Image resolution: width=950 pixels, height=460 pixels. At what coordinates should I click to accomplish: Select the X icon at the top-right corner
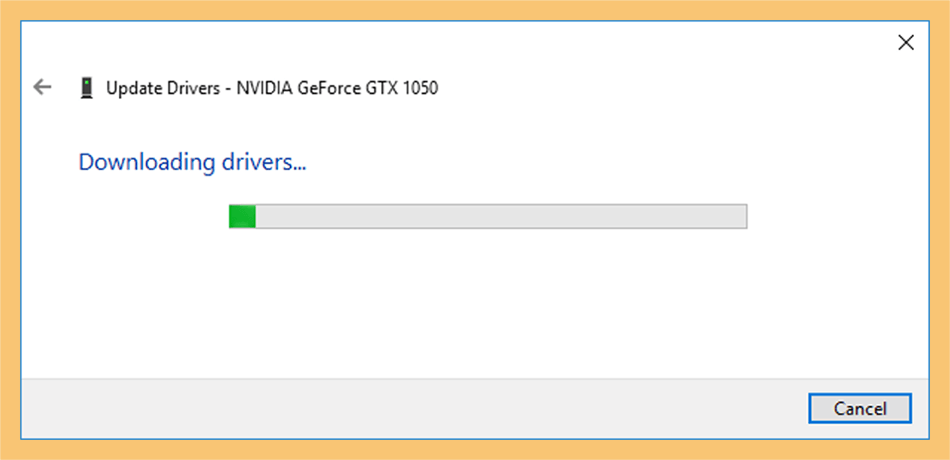pos(905,42)
